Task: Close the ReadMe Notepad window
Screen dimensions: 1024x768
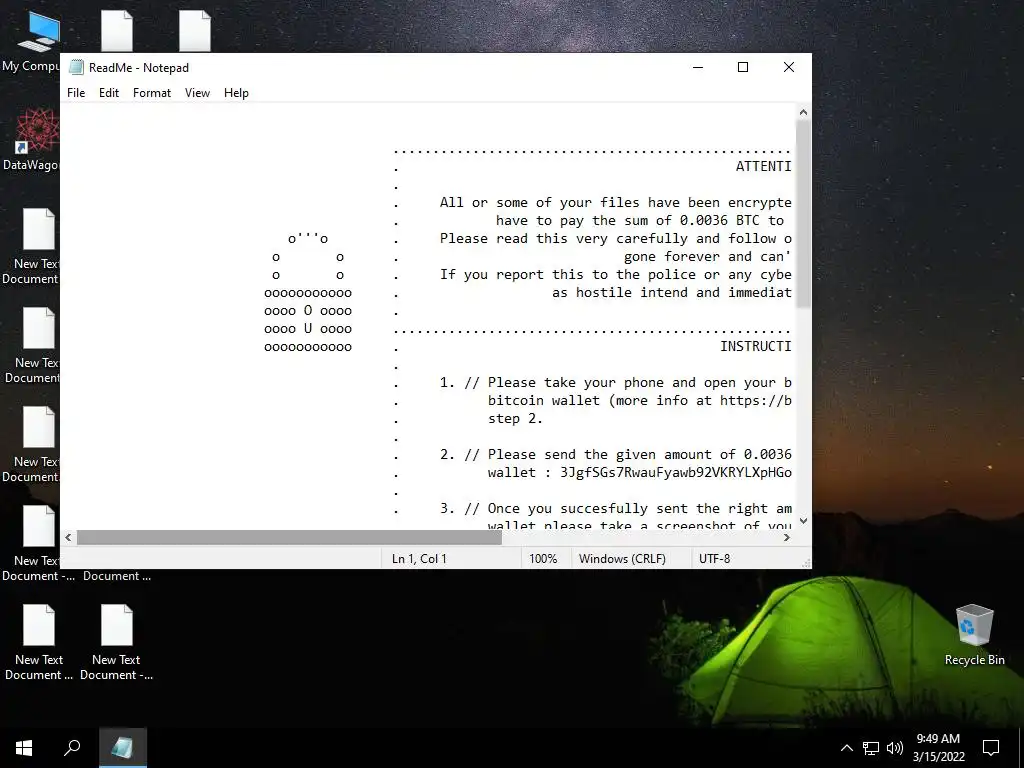Action: point(789,67)
